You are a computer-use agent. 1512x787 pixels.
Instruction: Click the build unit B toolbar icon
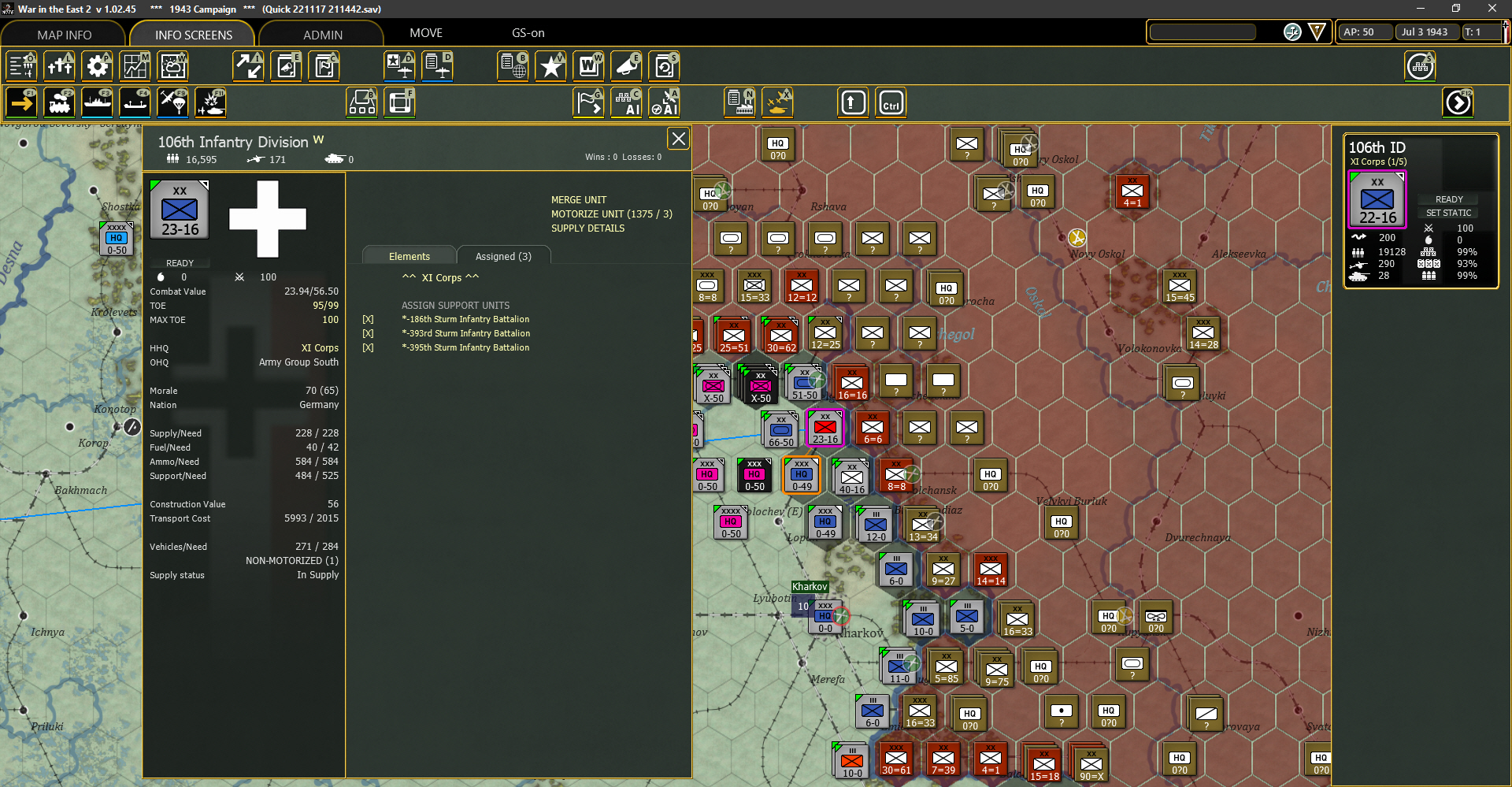click(362, 102)
